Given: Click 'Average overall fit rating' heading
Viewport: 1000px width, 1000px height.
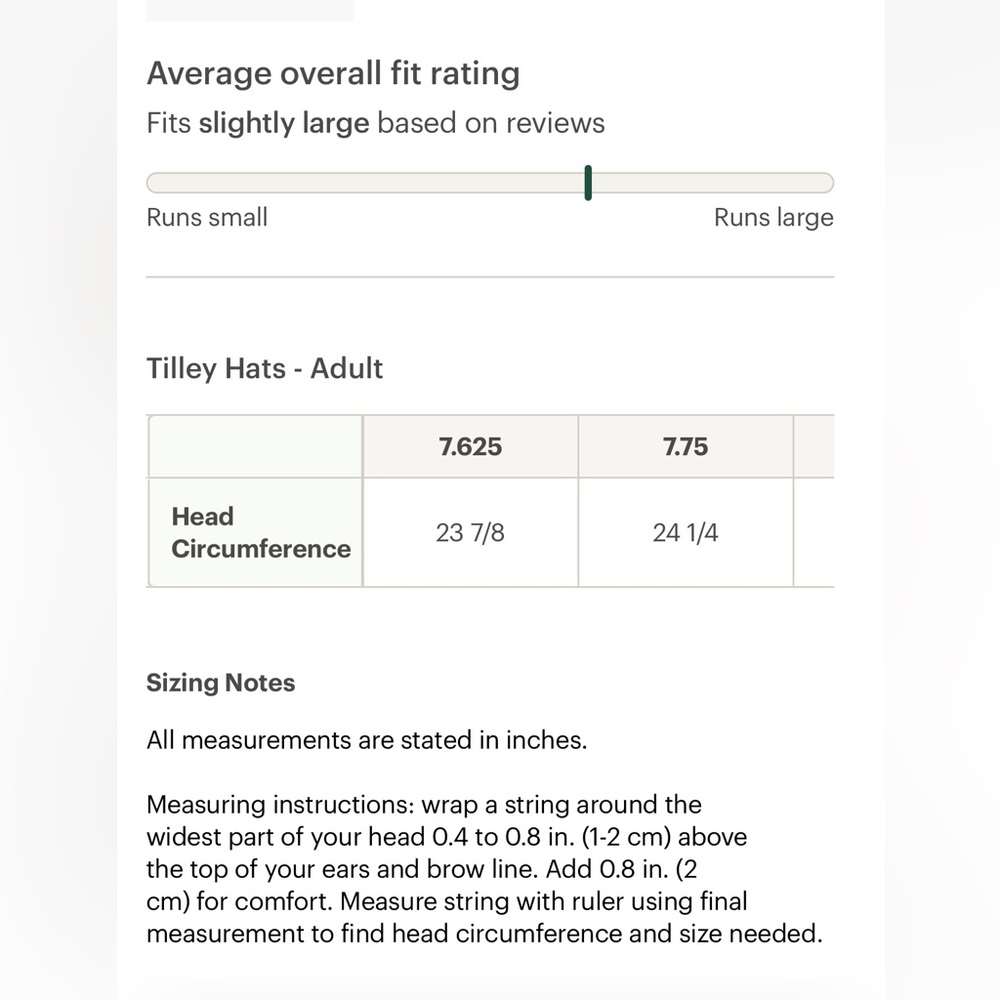Looking at the screenshot, I should point(333,73).
